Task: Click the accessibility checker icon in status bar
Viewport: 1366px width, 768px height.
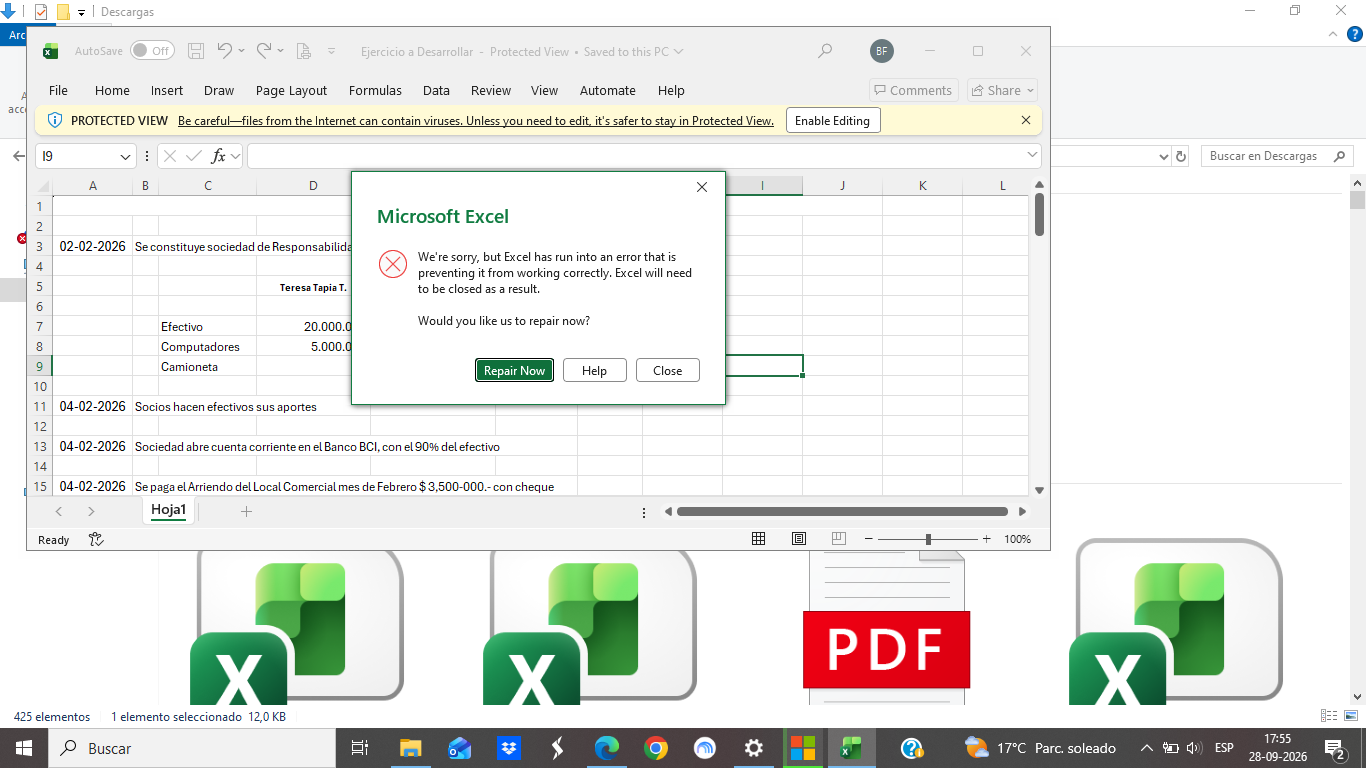Action: 96,539
